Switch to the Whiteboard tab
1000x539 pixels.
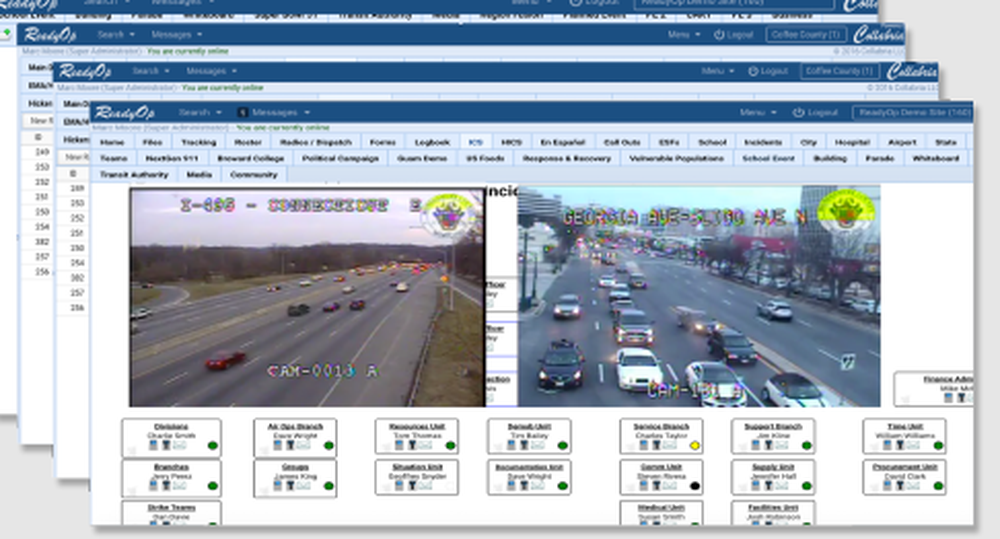click(x=935, y=158)
